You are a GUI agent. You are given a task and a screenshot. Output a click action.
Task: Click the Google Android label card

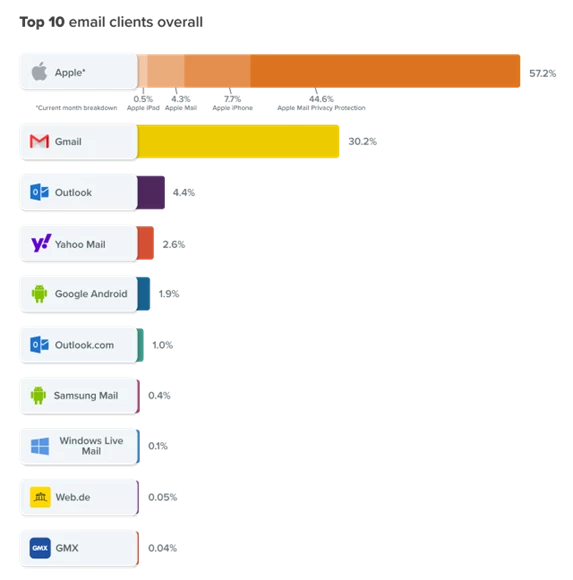79,294
